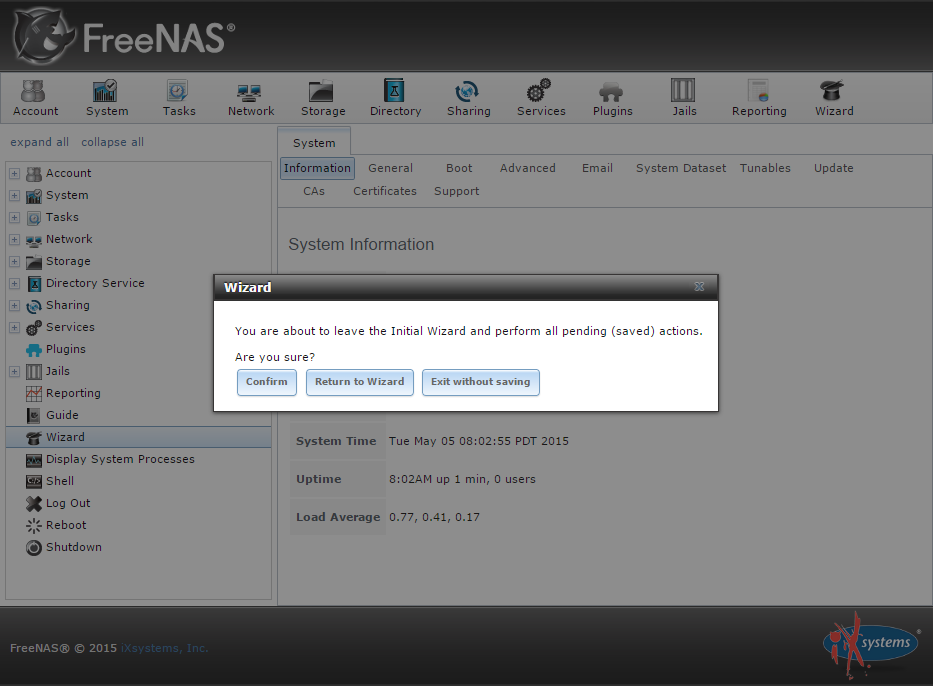Open the CAs tab
The image size is (933, 686).
pyautogui.click(x=314, y=192)
